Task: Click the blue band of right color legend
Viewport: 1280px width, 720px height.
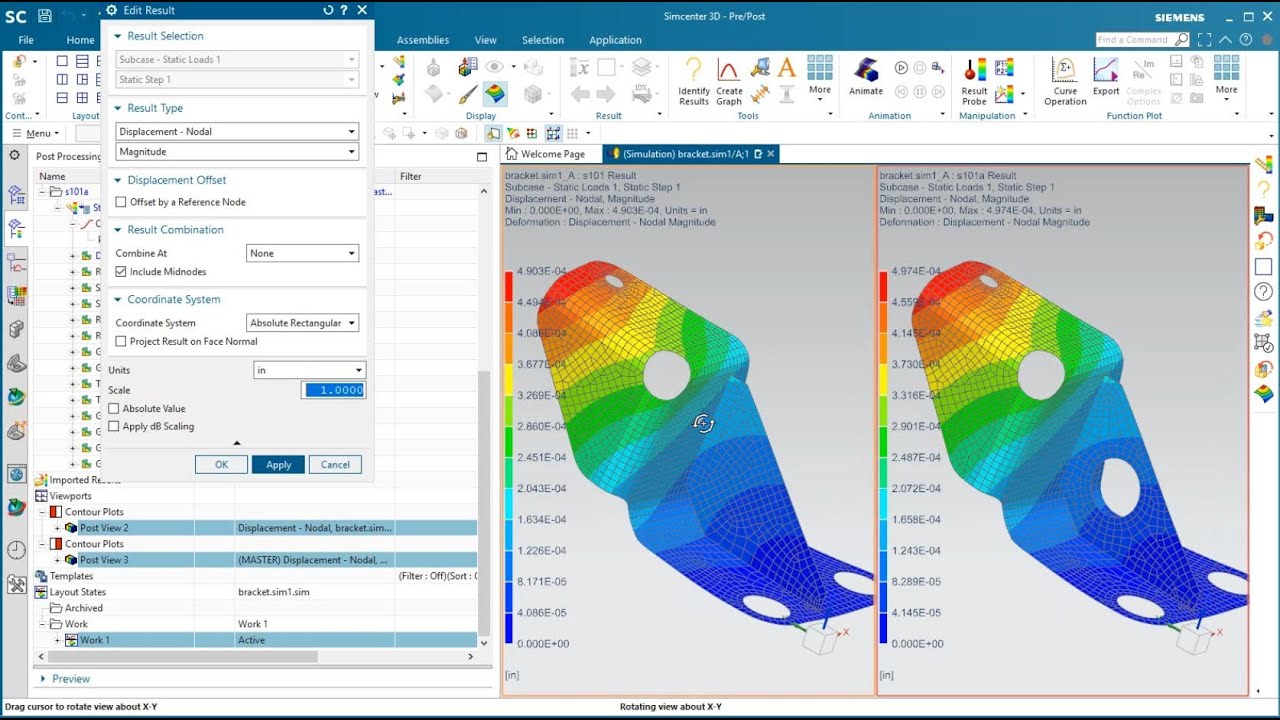Action: (883, 626)
